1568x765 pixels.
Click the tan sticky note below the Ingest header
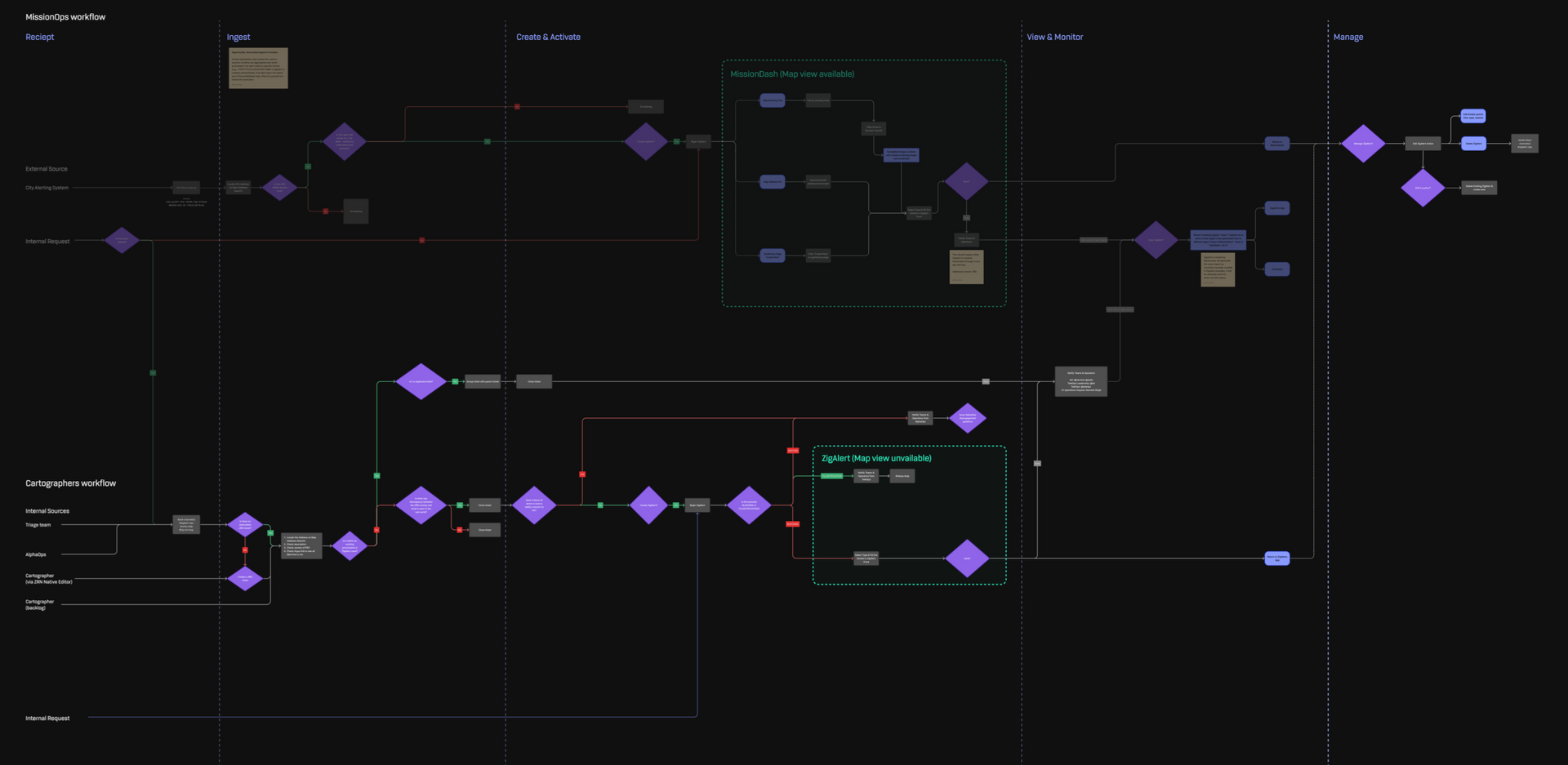pos(258,68)
